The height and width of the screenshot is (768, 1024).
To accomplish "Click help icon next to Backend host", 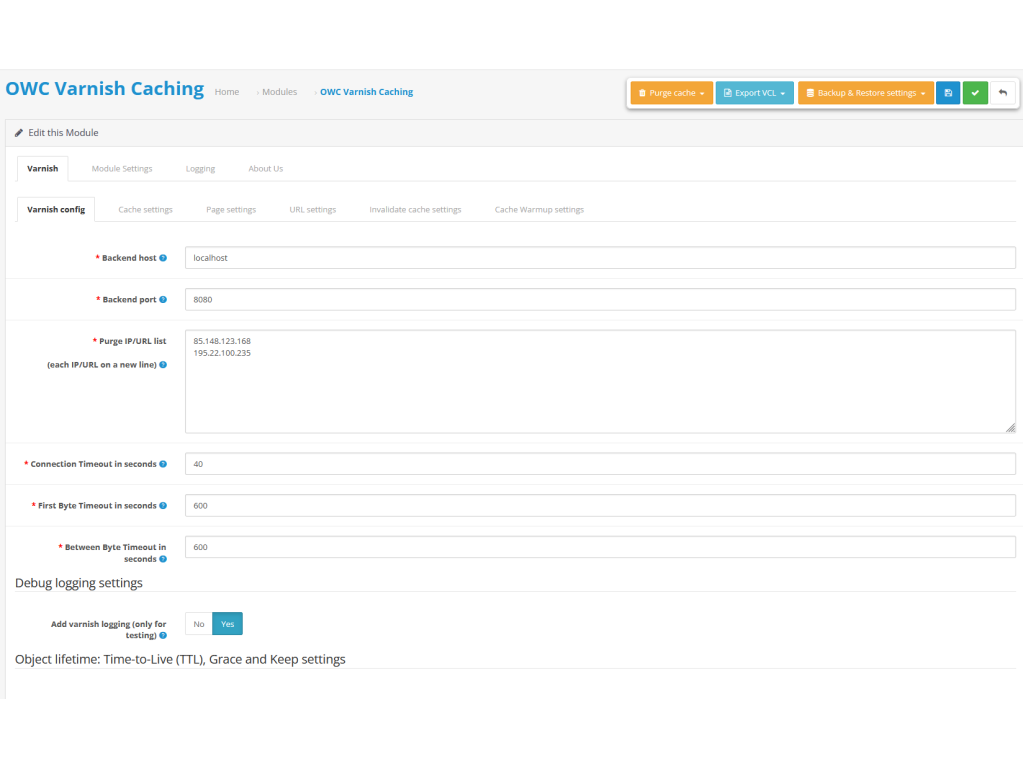I will [x=163, y=258].
